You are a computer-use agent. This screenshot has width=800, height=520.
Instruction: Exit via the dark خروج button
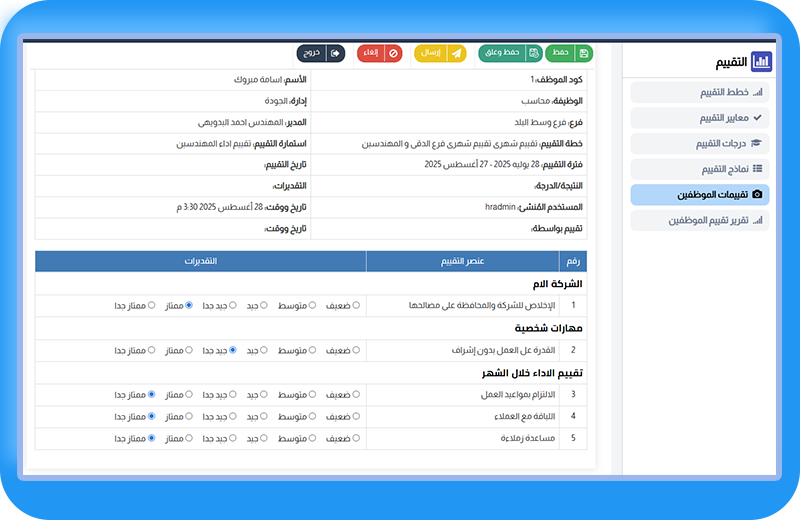(x=321, y=53)
